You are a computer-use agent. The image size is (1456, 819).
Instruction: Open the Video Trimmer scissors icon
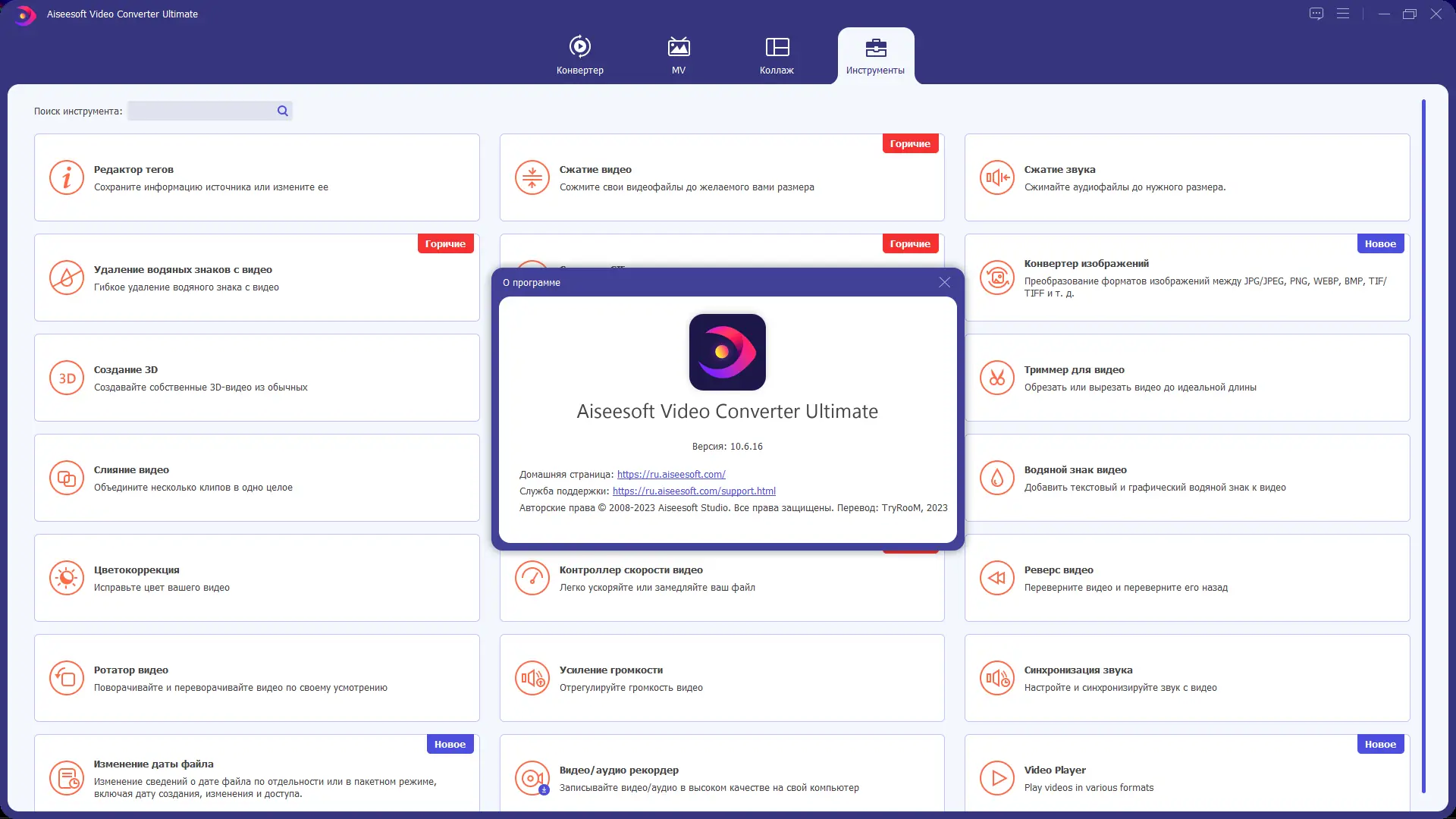[x=996, y=378]
